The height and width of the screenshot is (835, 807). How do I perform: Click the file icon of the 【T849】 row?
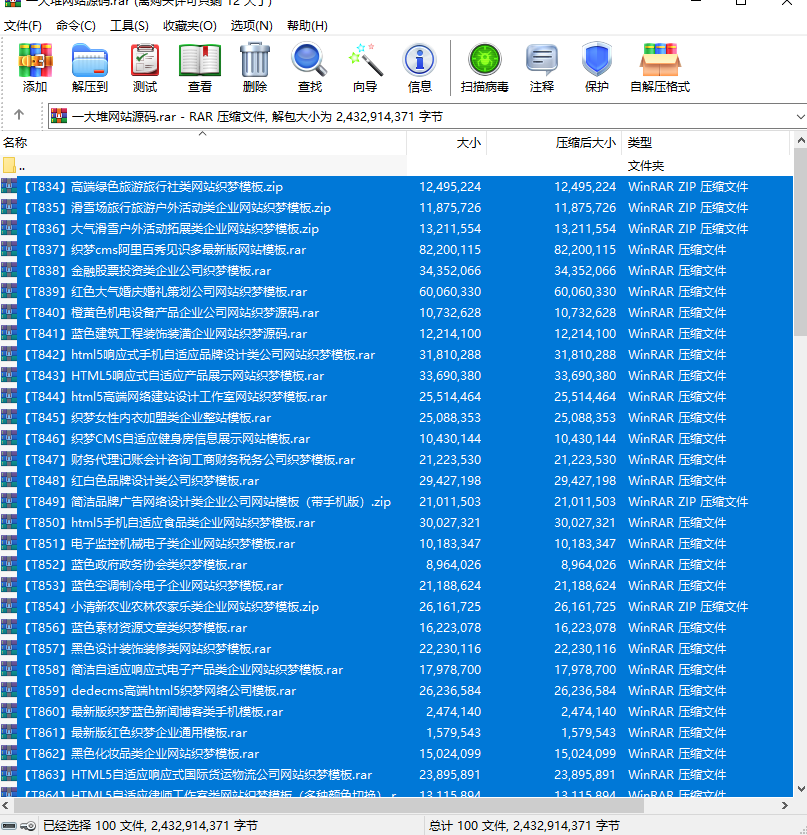[9, 501]
